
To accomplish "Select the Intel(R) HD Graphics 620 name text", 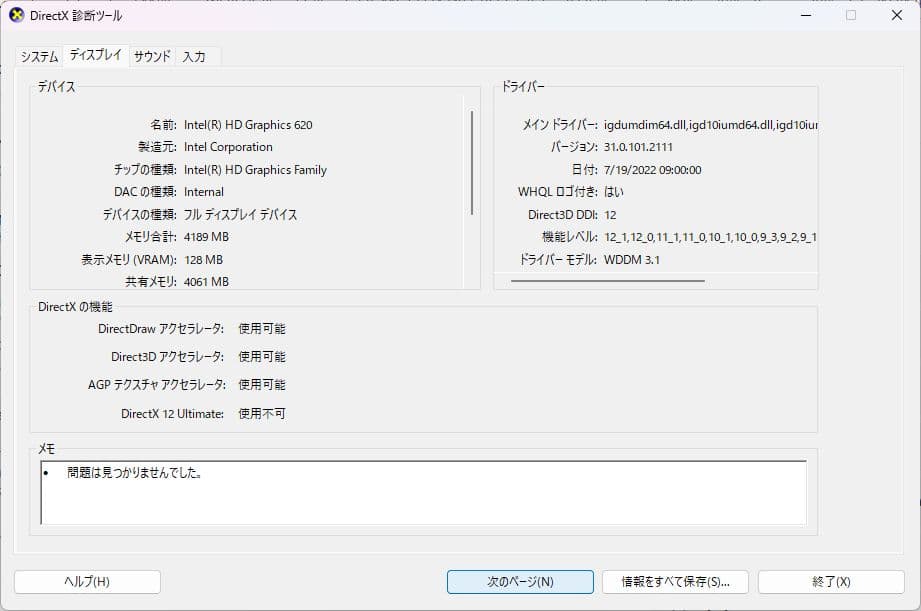I will (250, 124).
